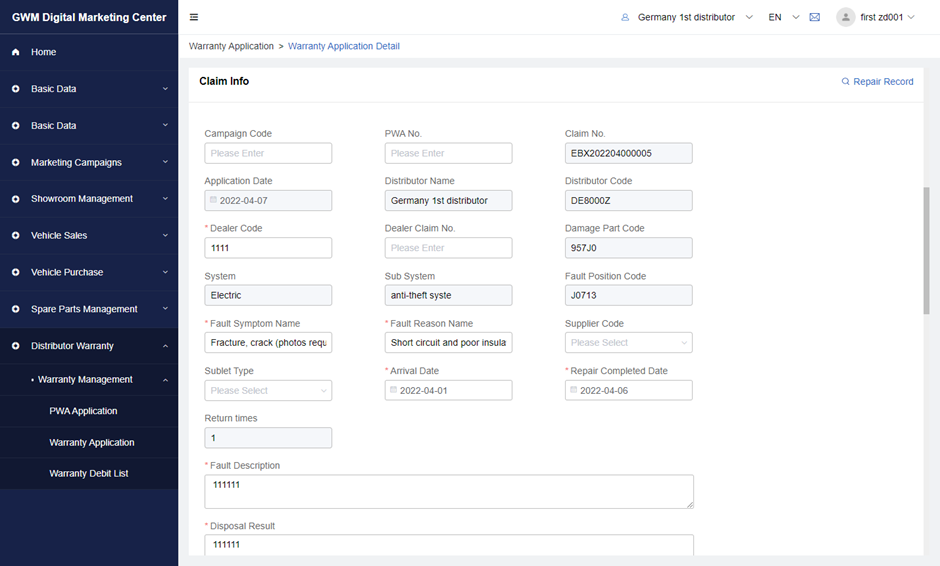Collapse the sidebar with the hamburger icon
The width and height of the screenshot is (940, 566).
pyautogui.click(x=194, y=17)
